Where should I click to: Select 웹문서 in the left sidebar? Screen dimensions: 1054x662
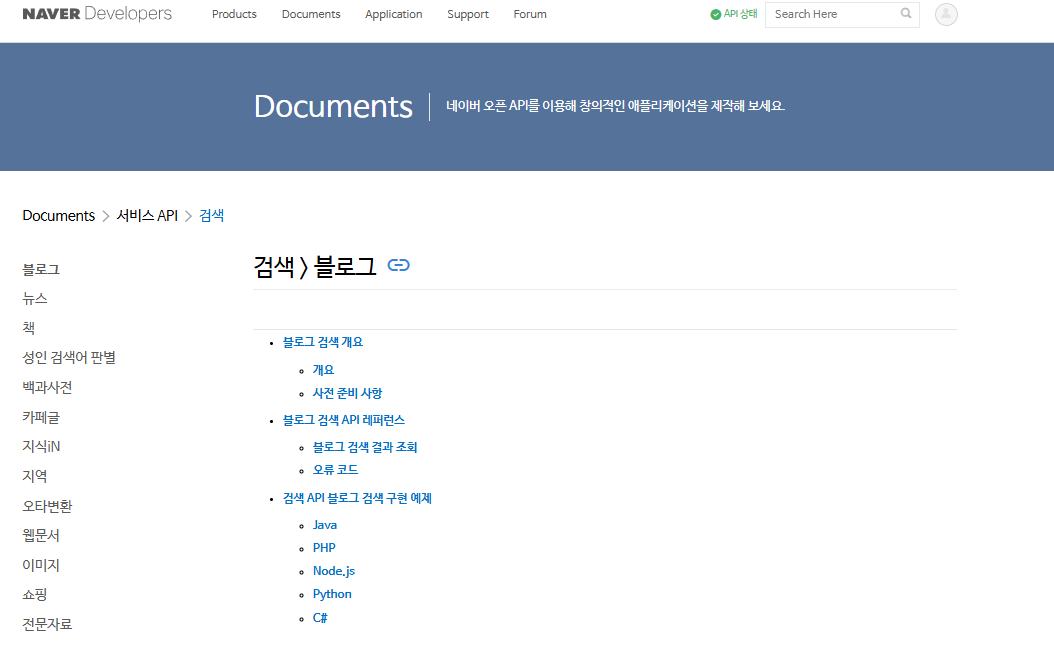click(41, 536)
